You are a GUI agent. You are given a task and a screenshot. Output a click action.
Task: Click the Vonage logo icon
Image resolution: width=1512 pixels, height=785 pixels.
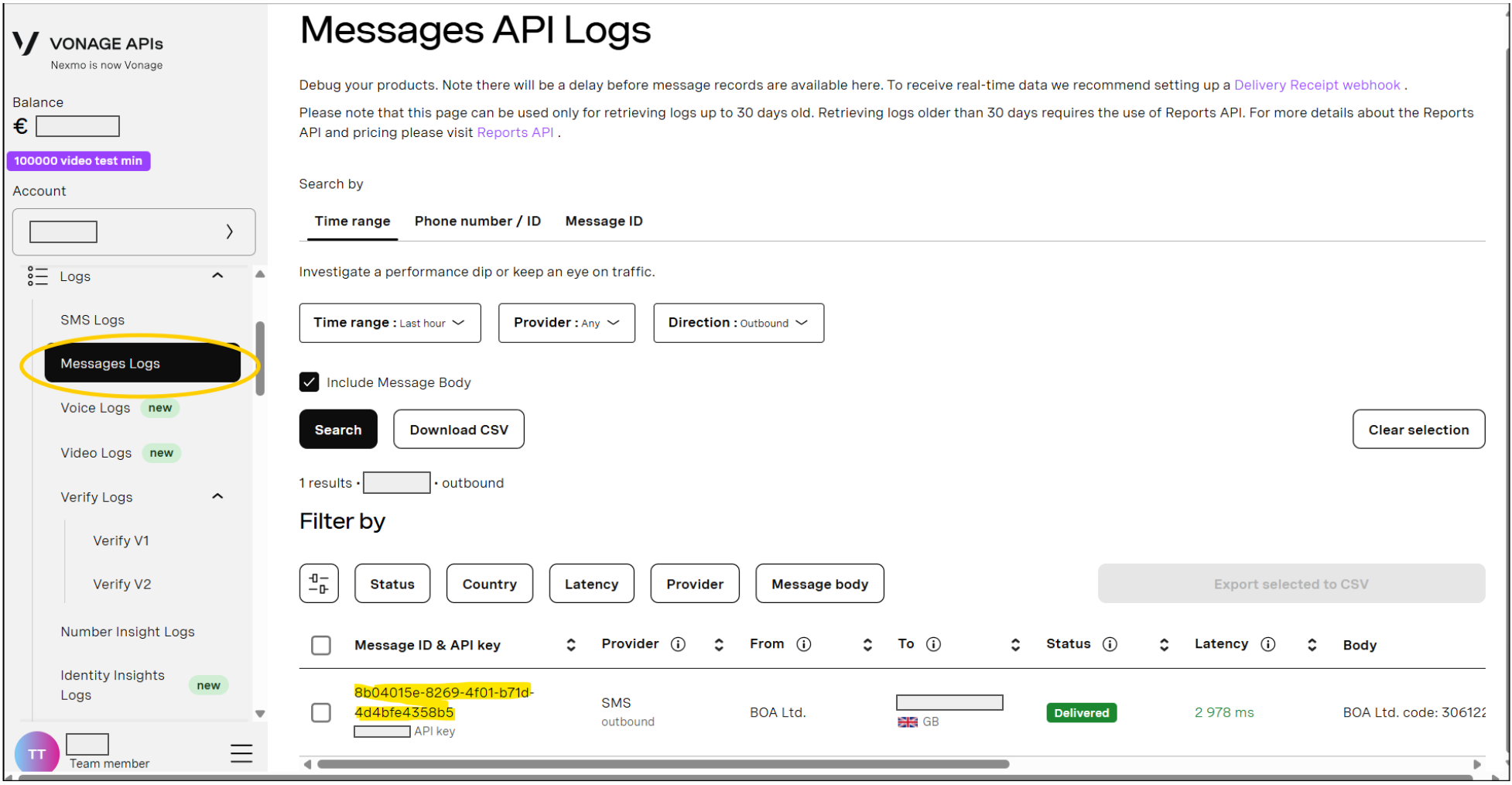tap(26, 43)
